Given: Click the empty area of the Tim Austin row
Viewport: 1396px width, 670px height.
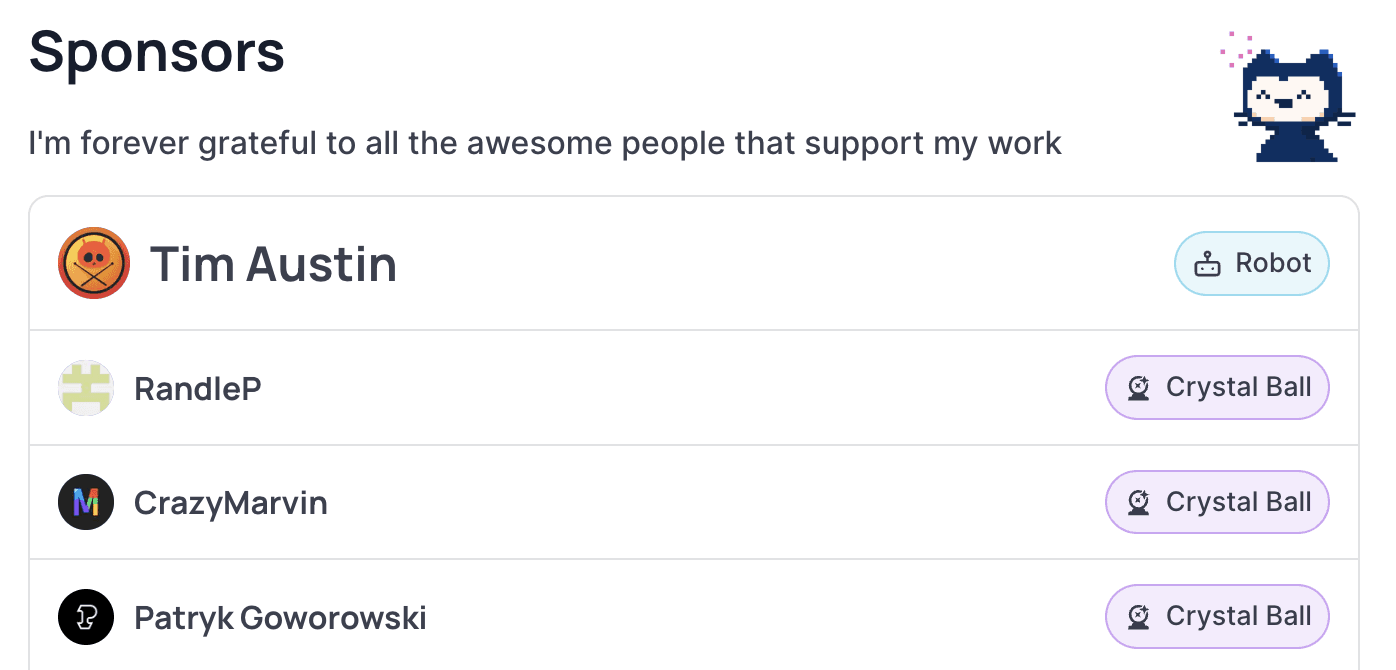Looking at the screenshot, I should (x=785, y=264).
